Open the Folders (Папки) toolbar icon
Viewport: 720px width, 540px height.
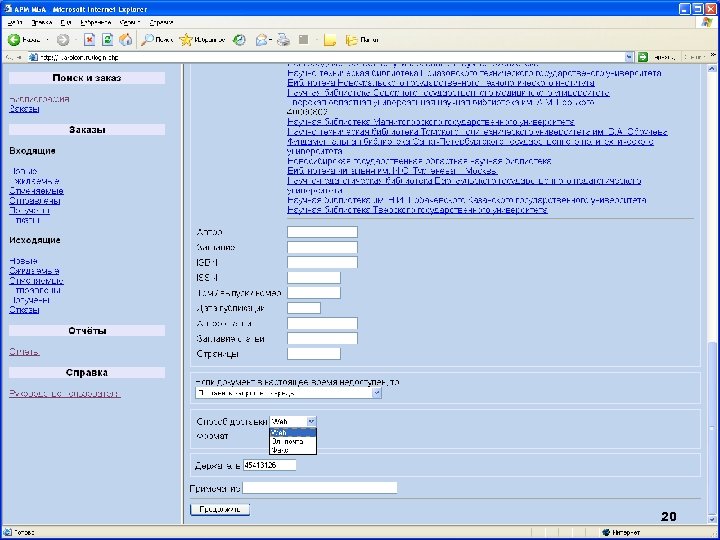352,40
